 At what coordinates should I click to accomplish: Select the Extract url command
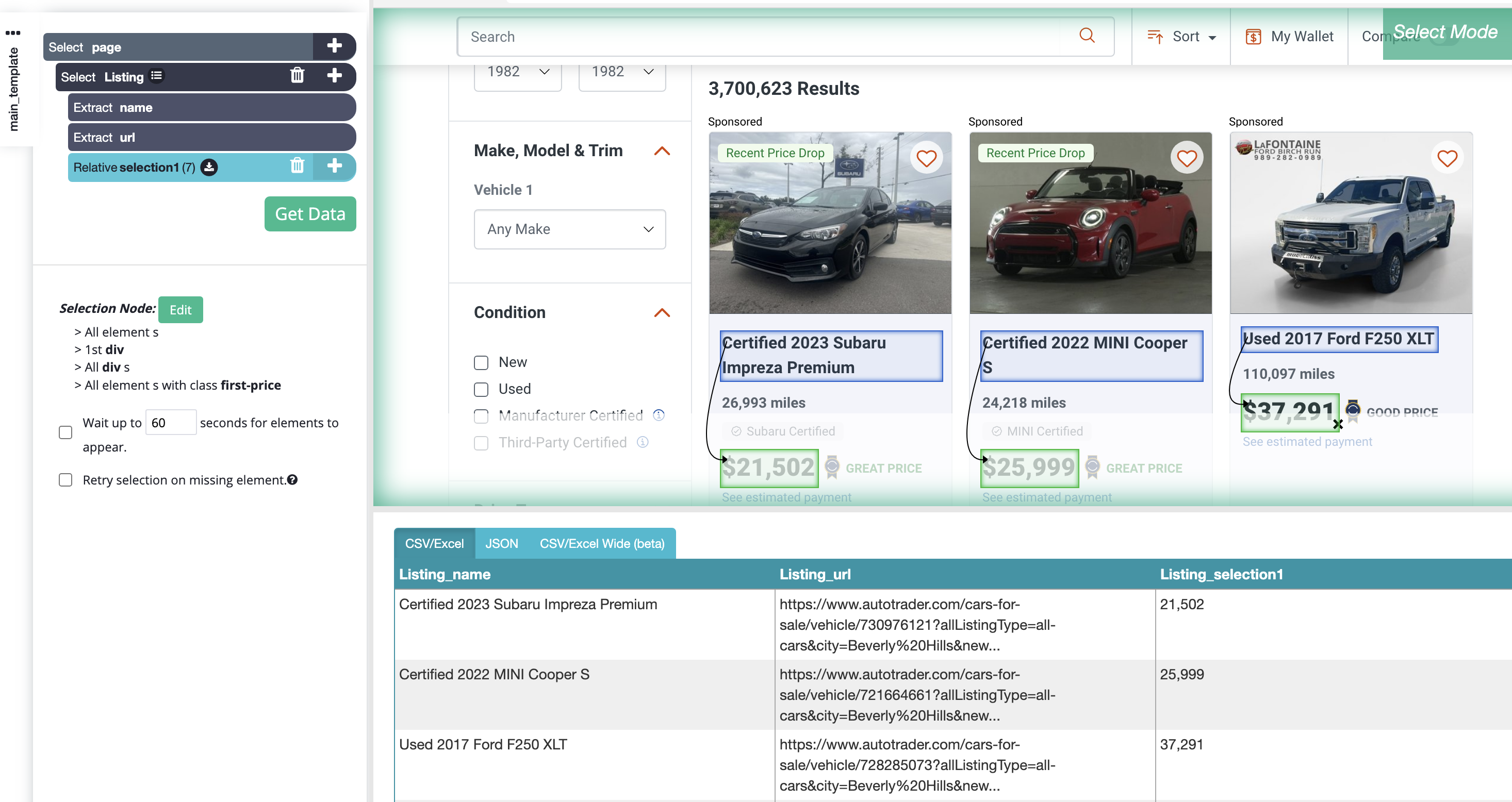tap(211, 137)
